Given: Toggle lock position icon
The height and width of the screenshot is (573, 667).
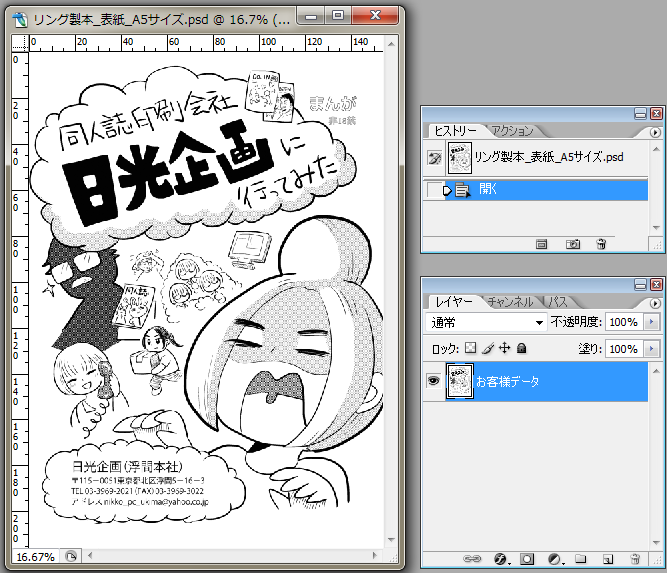Looking at the screenshot, I should [505, 348].
